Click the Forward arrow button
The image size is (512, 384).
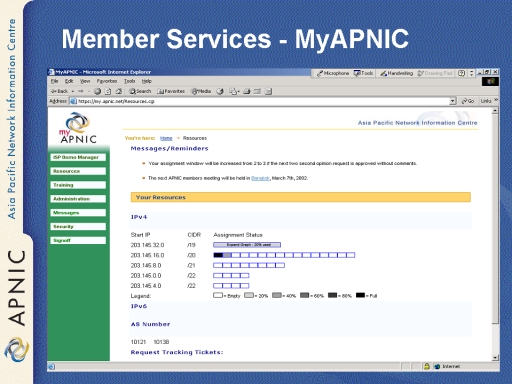(x=81, y=91)
